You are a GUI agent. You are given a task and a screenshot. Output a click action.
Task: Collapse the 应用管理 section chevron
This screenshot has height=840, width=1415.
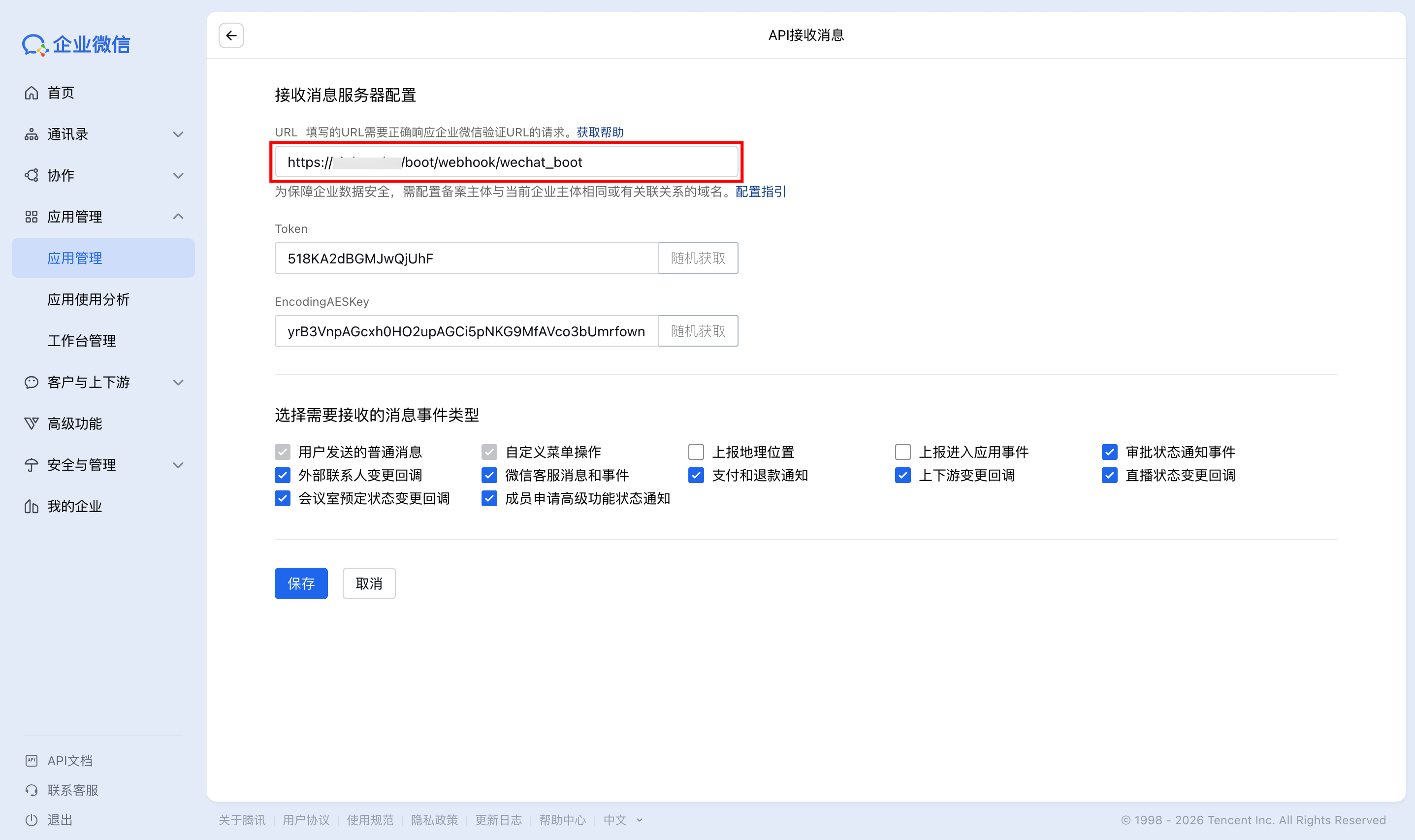point(178,216)
